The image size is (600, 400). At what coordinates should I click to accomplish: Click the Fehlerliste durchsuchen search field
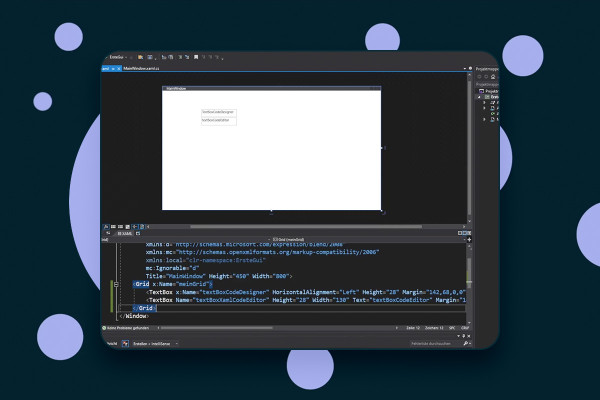435,344
